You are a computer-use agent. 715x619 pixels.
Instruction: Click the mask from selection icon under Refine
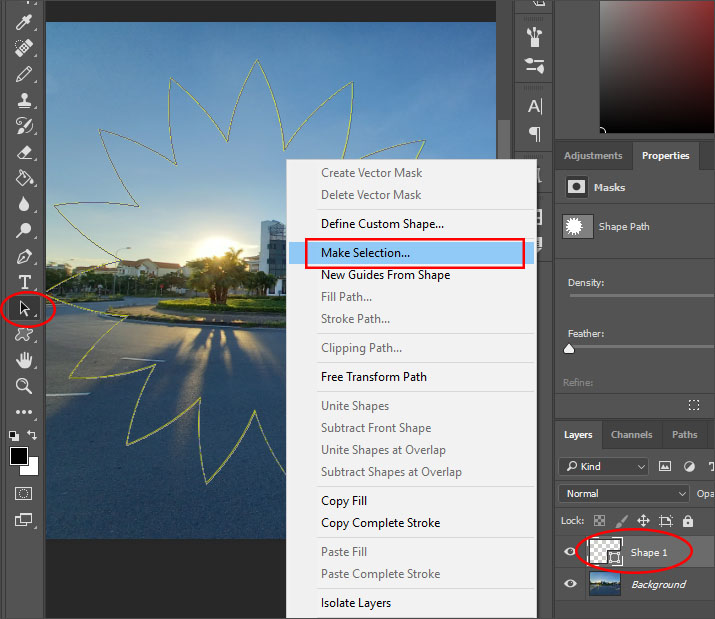(694, 405)
